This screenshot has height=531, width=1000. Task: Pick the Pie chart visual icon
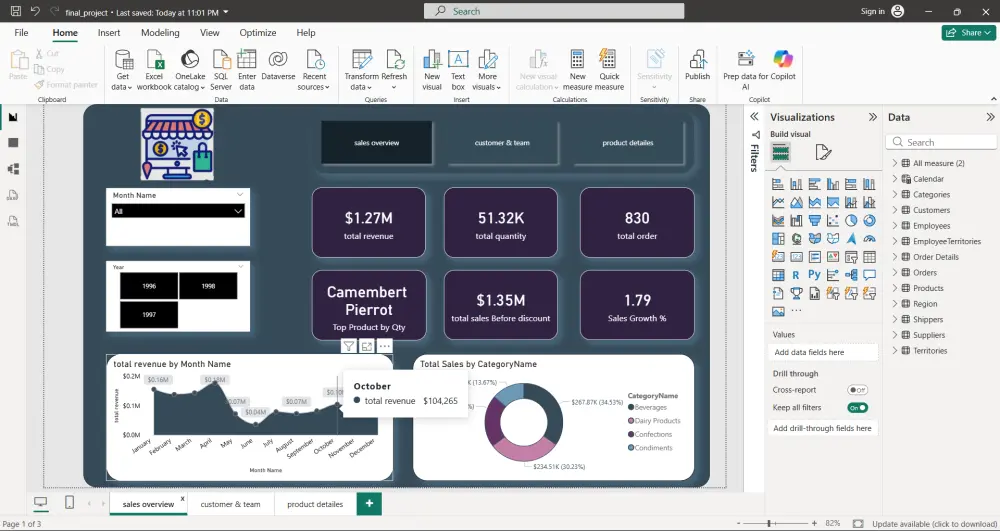pos(851,221)
